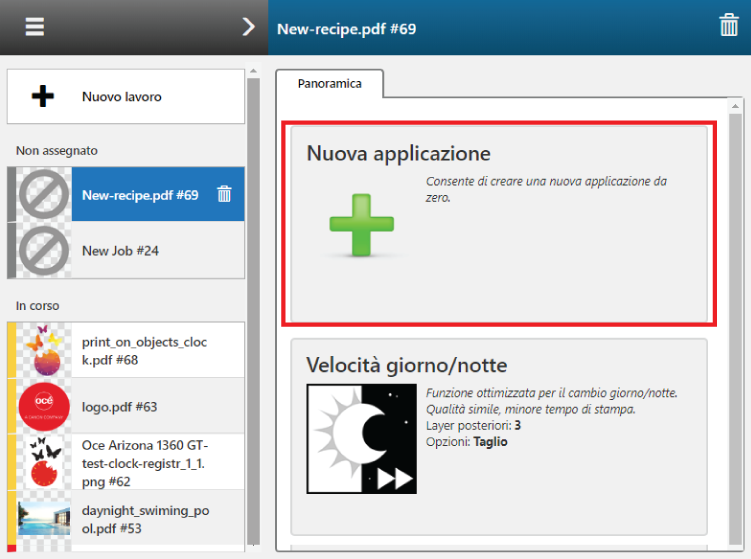Click the green plus Nuova applicazione icon
This screenshot has height=559, width=751.
362,225
